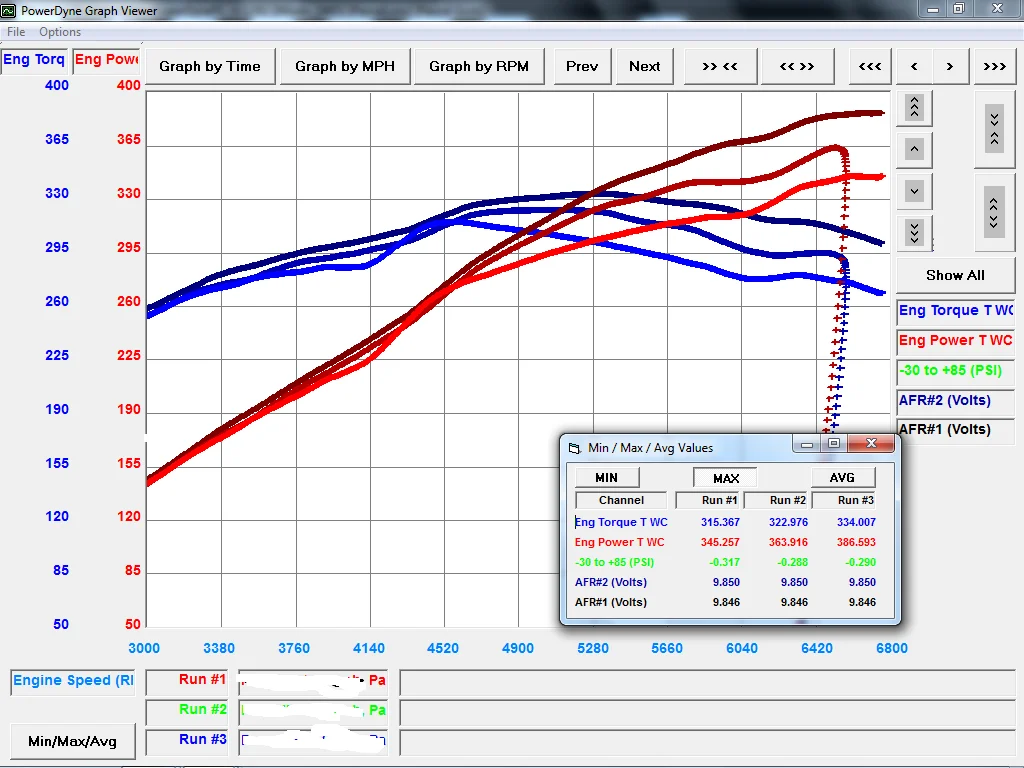Toggle the Run #2 selector

click(187, 711)
